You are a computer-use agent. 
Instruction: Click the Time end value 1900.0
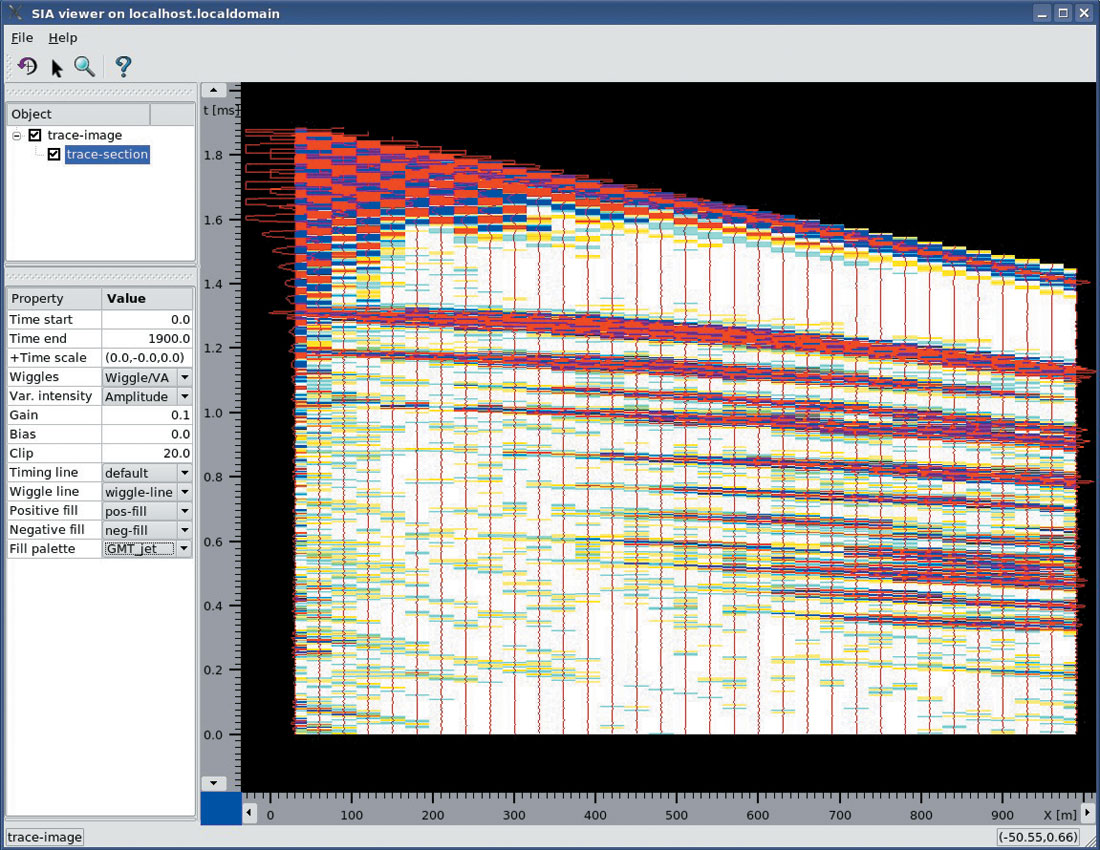coord(147,338)
